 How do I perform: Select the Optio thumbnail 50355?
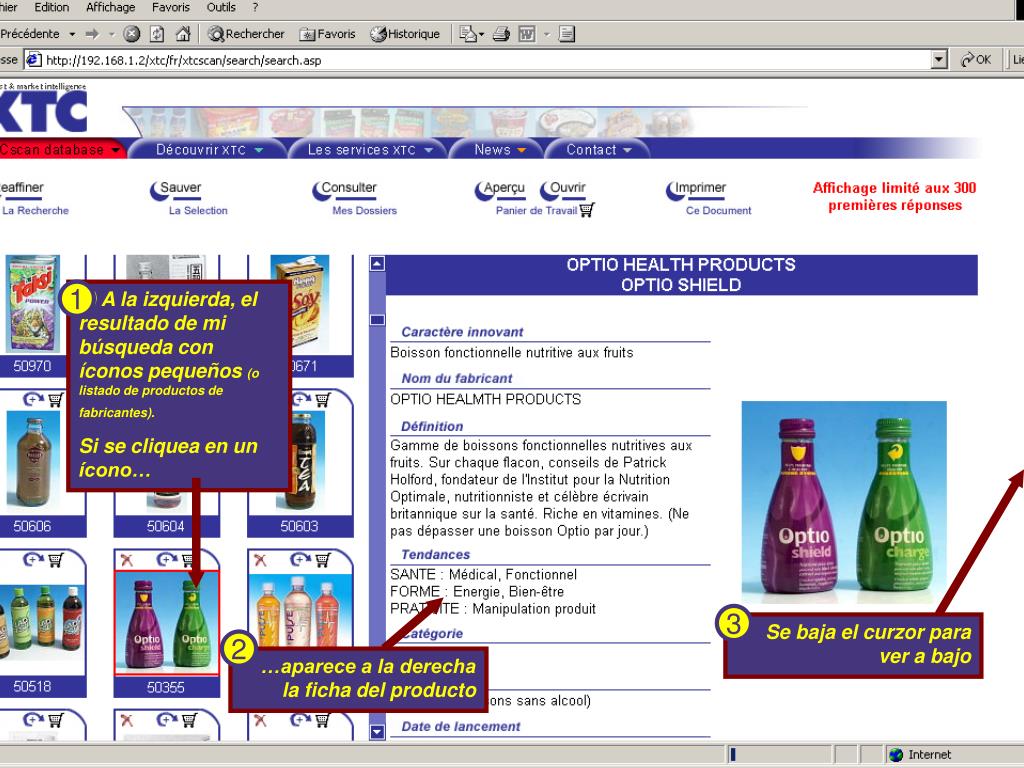167,622
